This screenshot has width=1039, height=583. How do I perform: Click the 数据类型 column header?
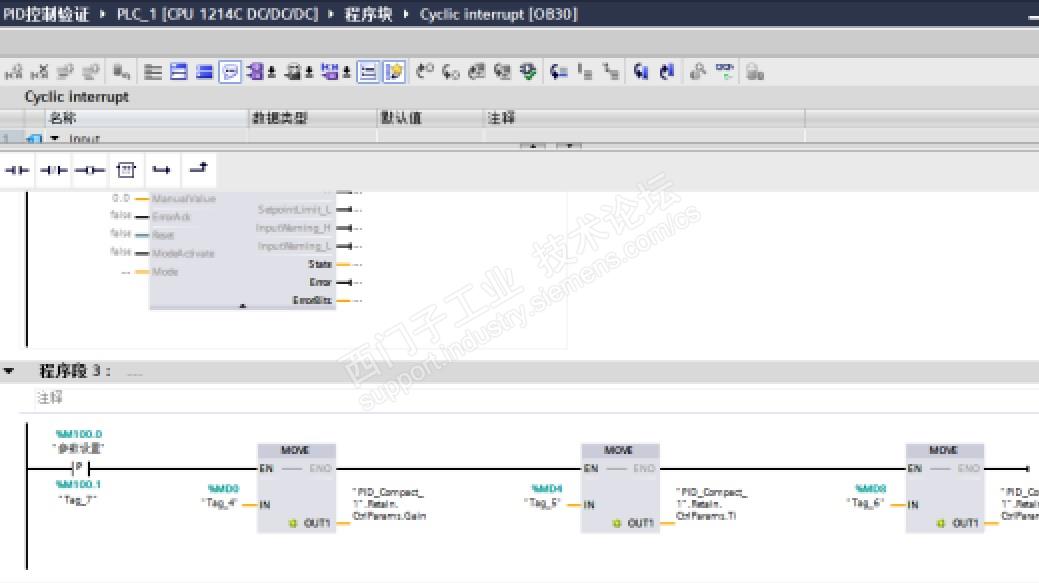(x=313, y=118)
